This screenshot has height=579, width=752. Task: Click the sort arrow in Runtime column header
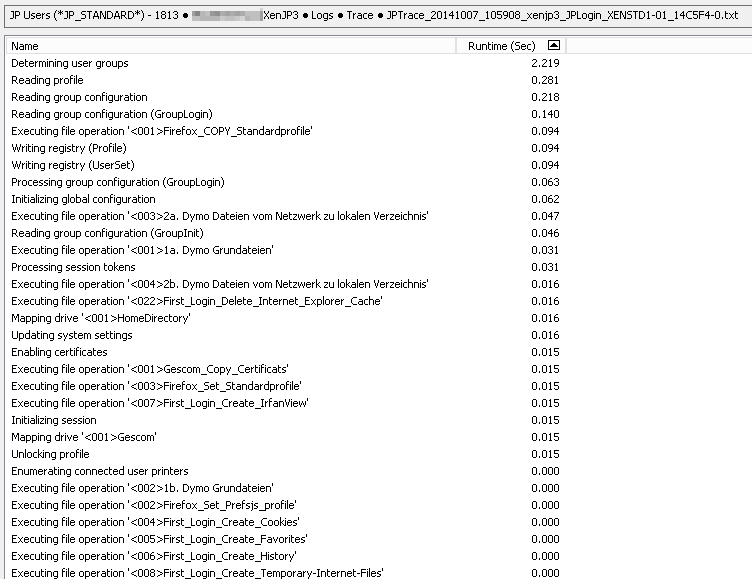(x=554, y=46)
